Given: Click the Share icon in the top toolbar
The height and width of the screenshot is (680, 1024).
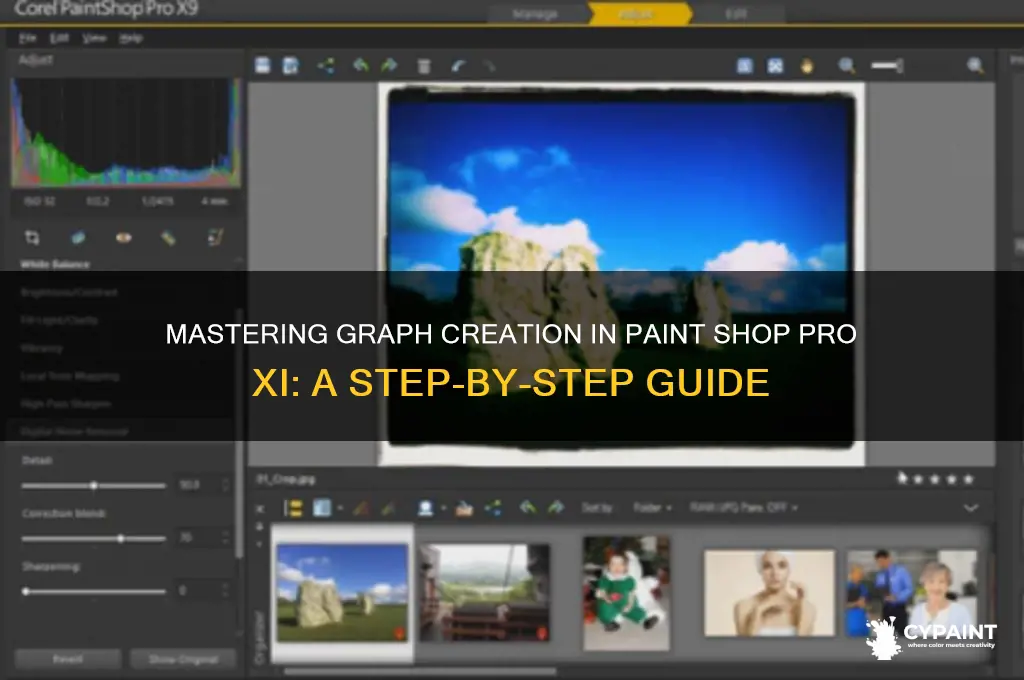Looking at the screenshot, I should (325, 65).
